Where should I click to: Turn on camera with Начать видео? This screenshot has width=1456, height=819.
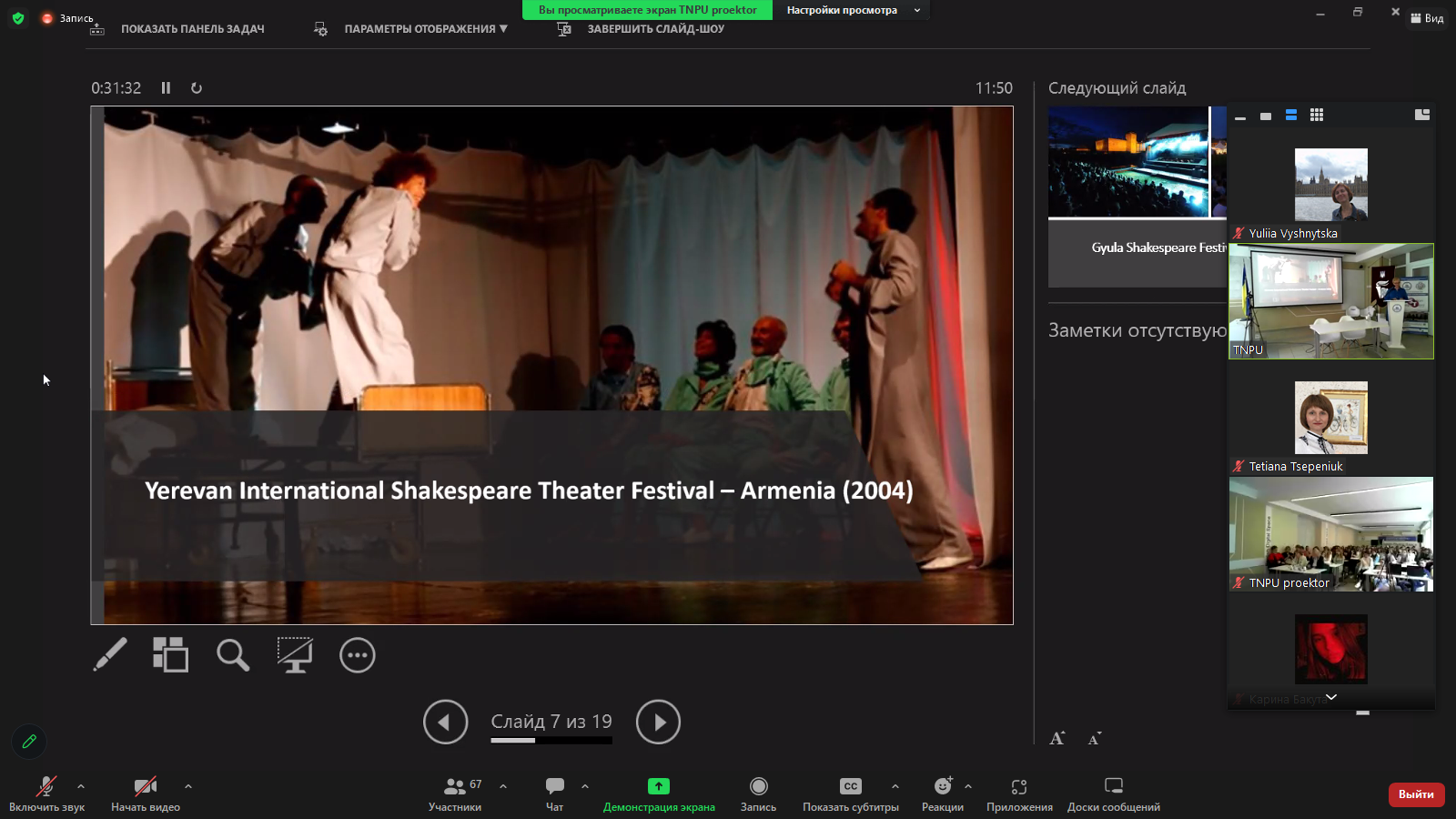click(x=145, y=786)
